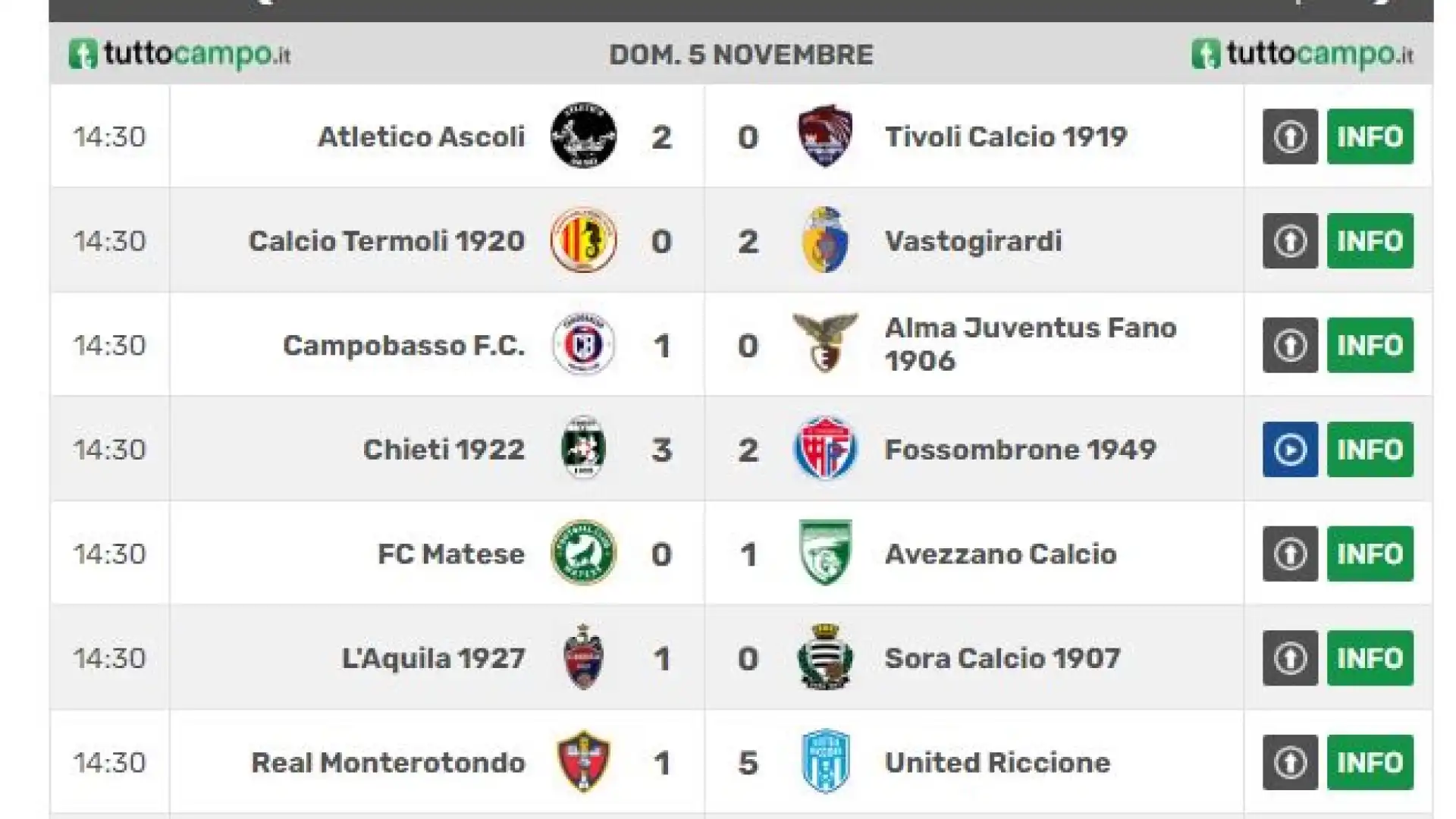
Task: Click the Campobasso F.C. club badge
Action: click(x=583, y=344)
